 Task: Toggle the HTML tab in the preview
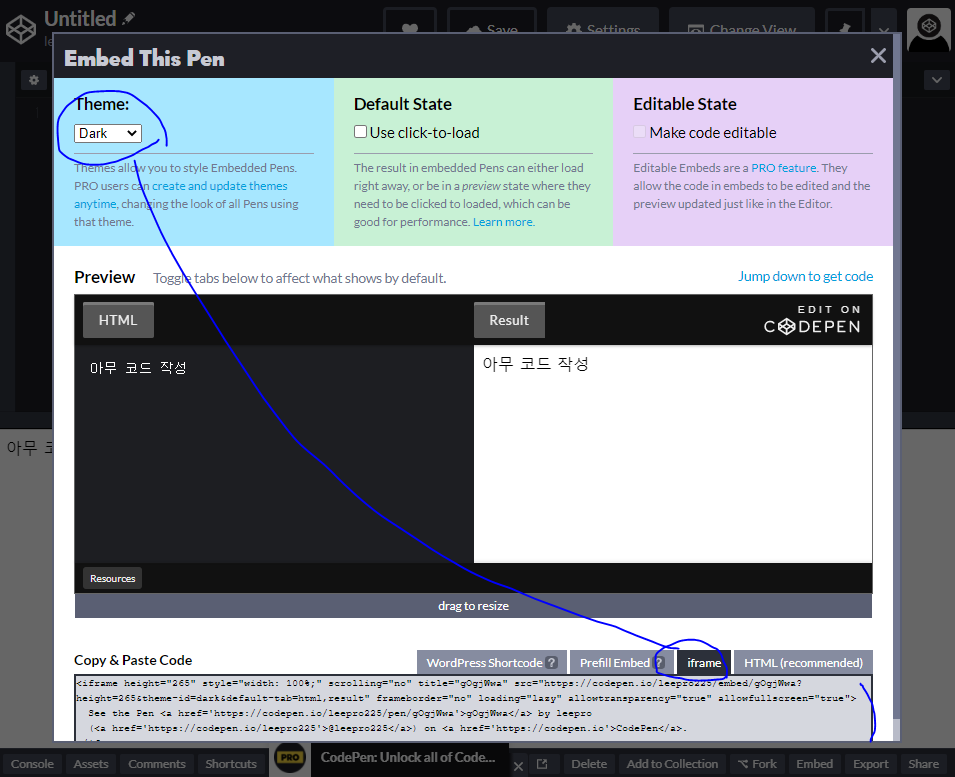118,320
